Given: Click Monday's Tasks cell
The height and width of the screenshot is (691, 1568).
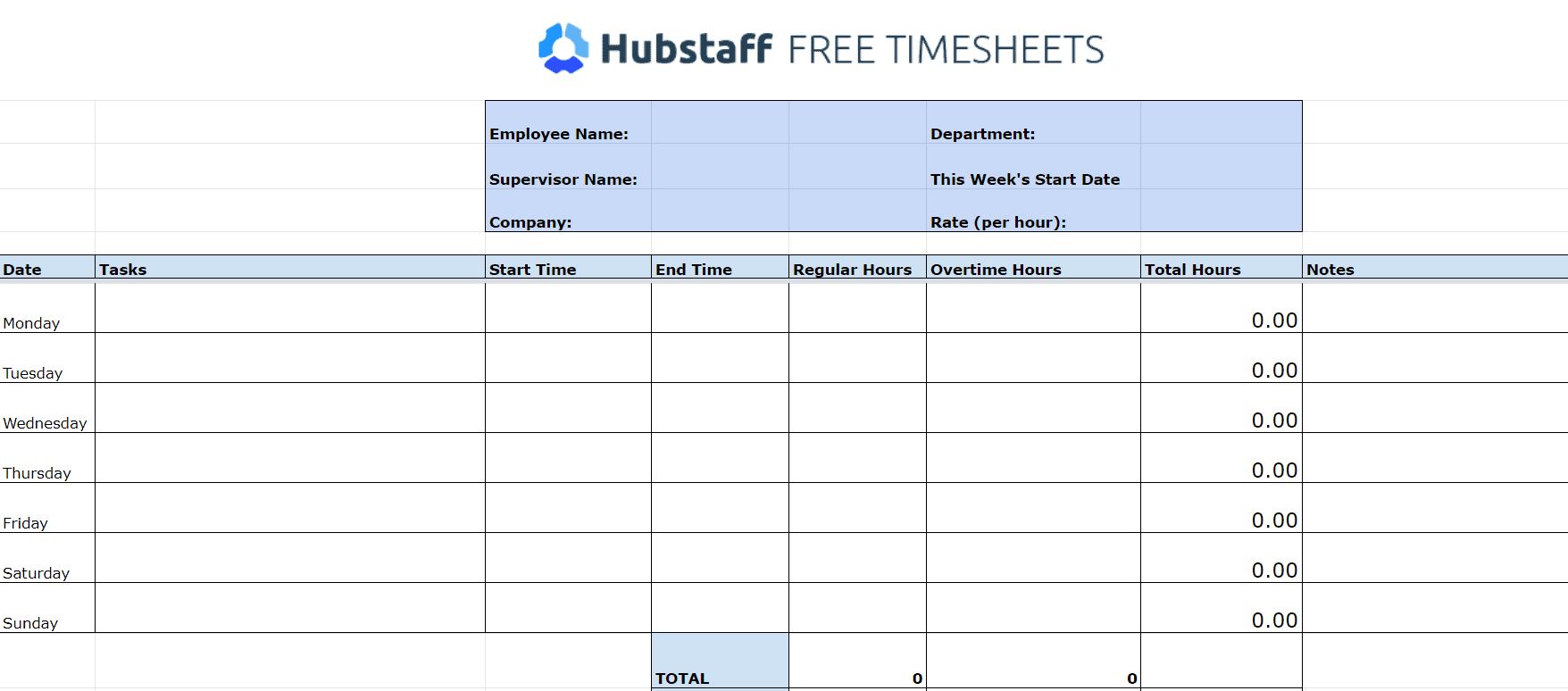Looking at the screenshot, I should coord(290,308).
